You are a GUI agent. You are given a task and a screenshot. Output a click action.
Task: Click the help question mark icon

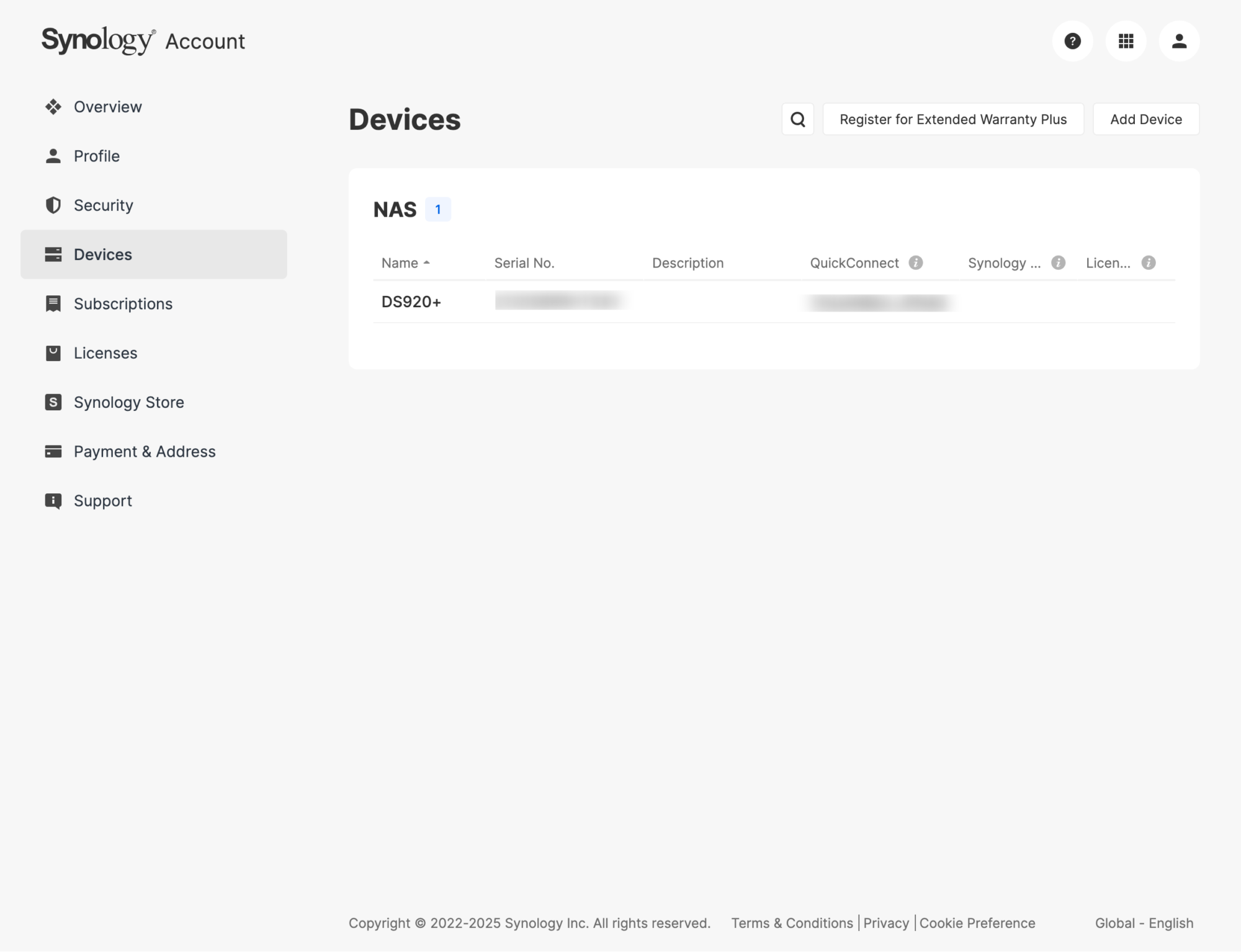coord(1072,41)
